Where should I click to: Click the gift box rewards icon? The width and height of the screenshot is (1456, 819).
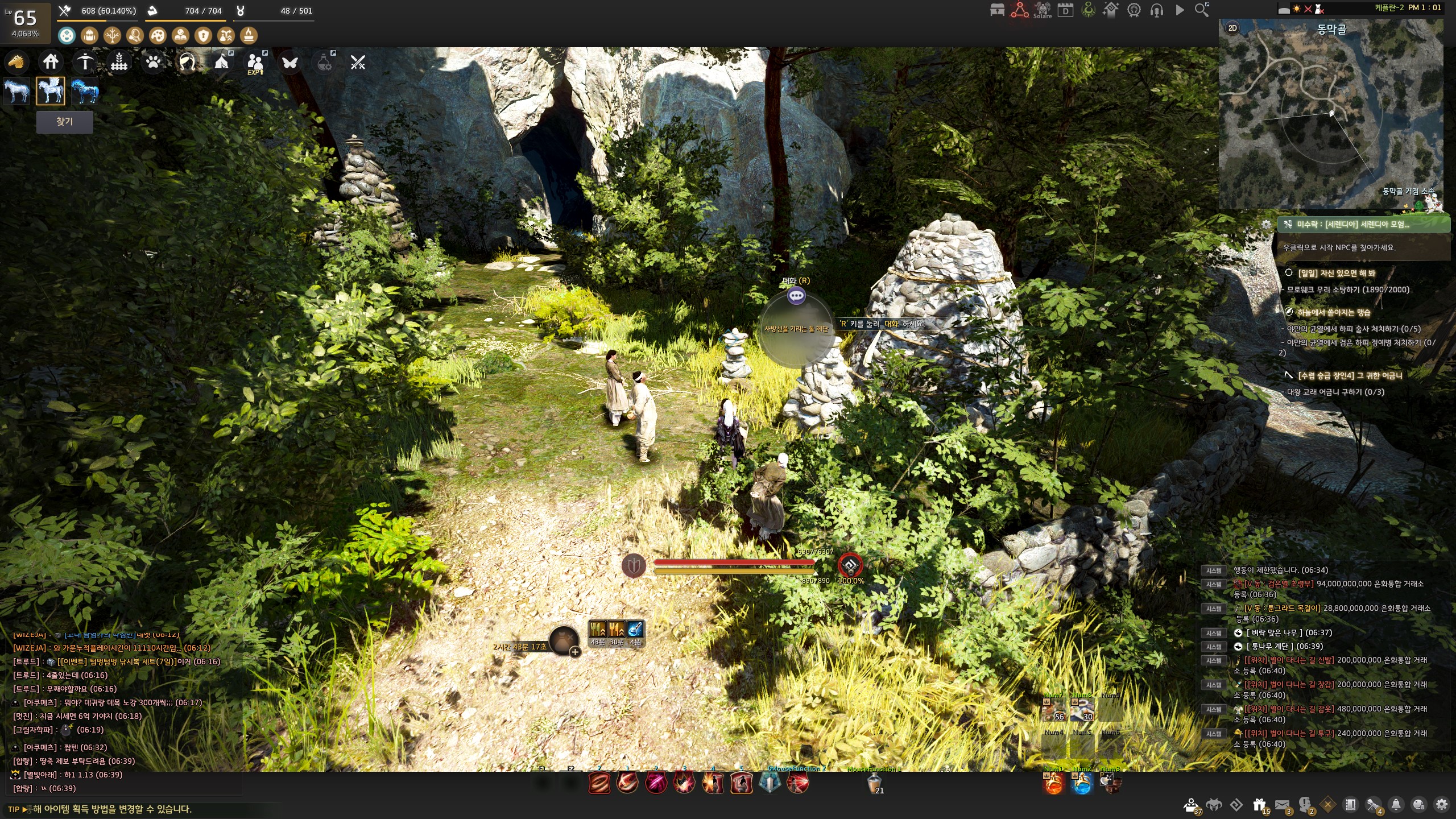1259,804
